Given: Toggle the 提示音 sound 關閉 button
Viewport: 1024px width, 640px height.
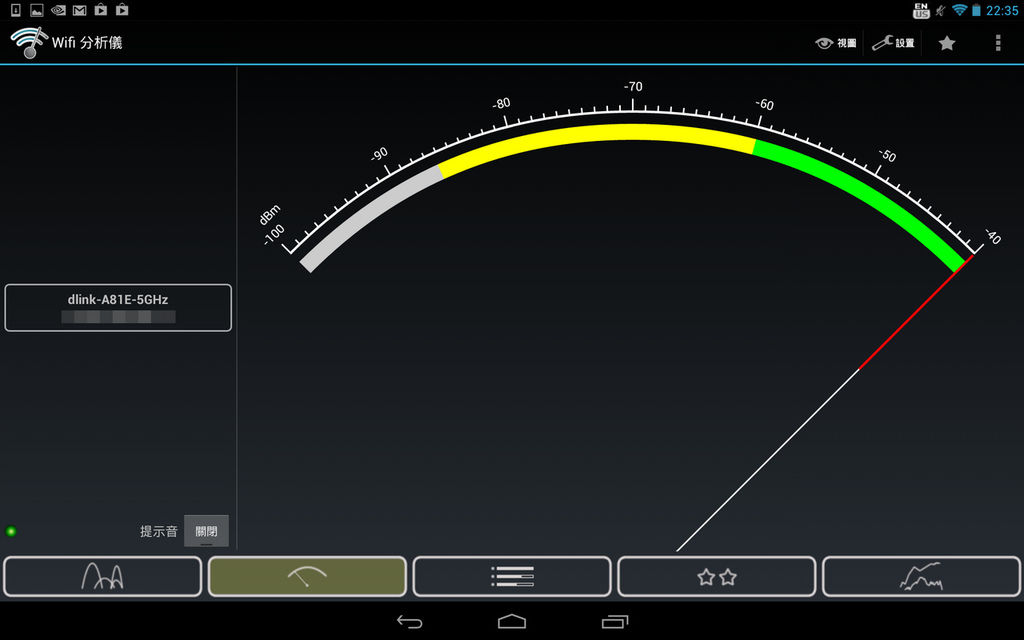Looking at the screenshot, I should (206, 531).
